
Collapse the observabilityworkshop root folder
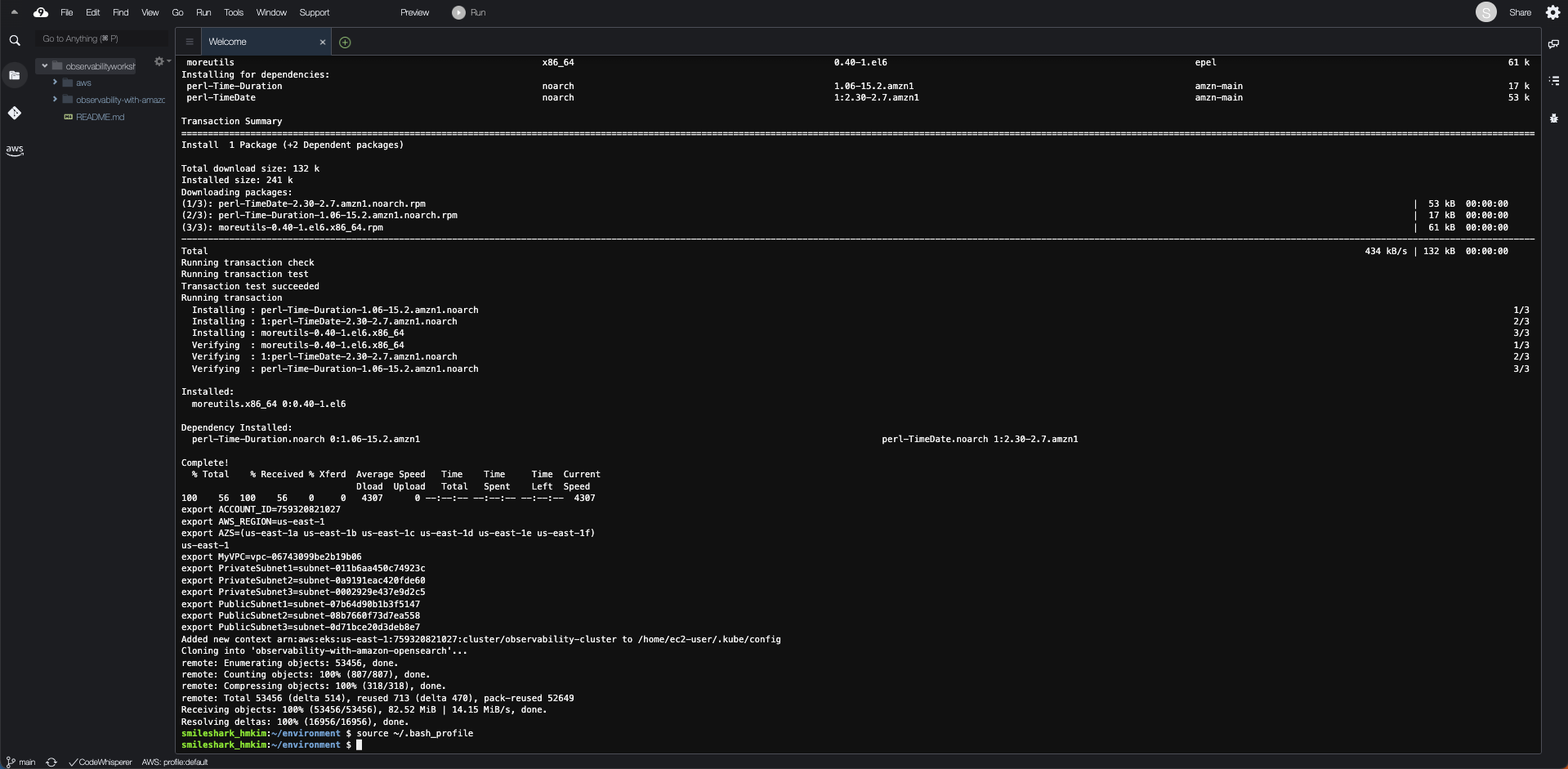pyautogui.click(x=45, y=66)
